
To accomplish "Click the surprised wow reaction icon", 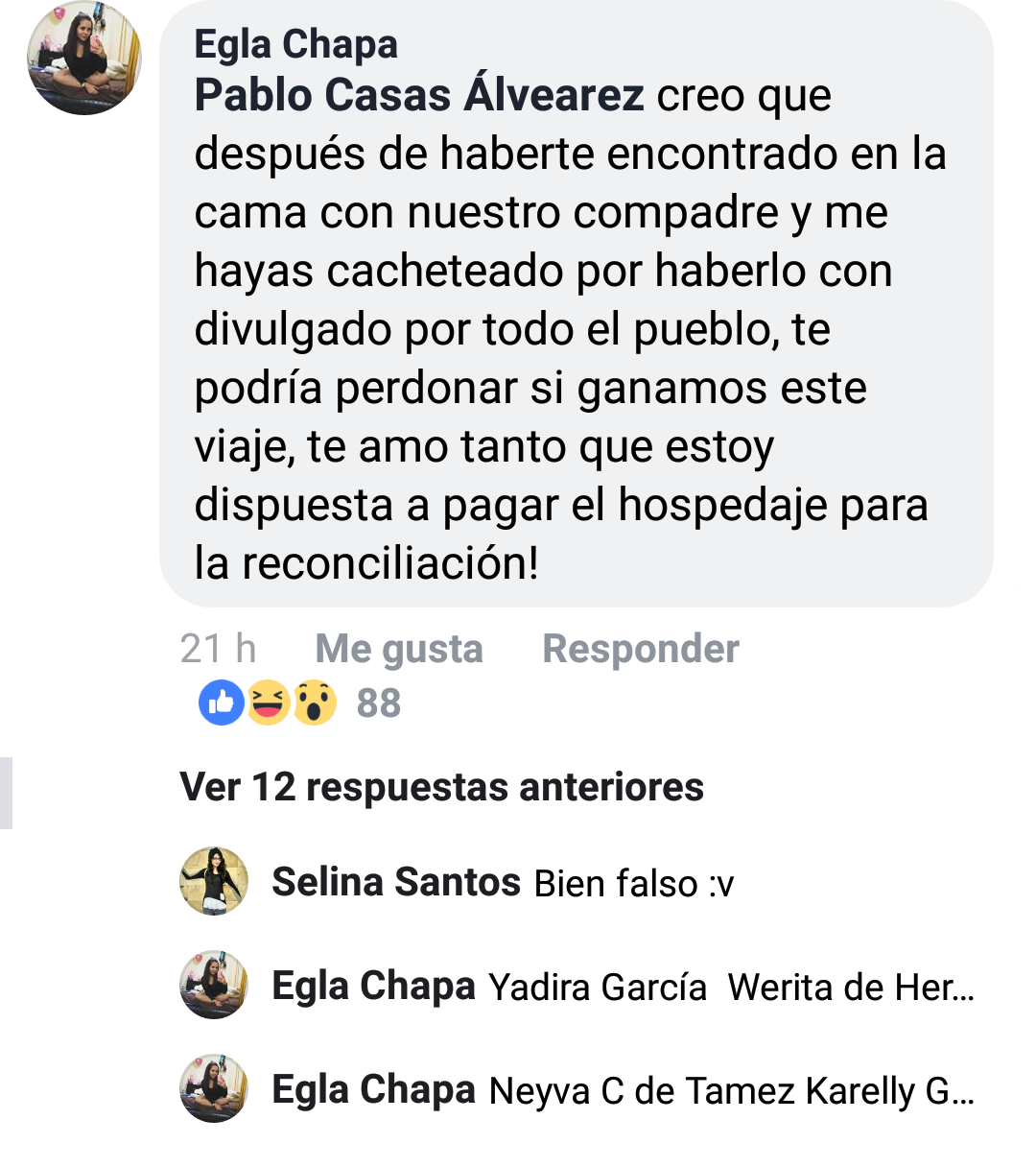I will [x=315, y=703].
